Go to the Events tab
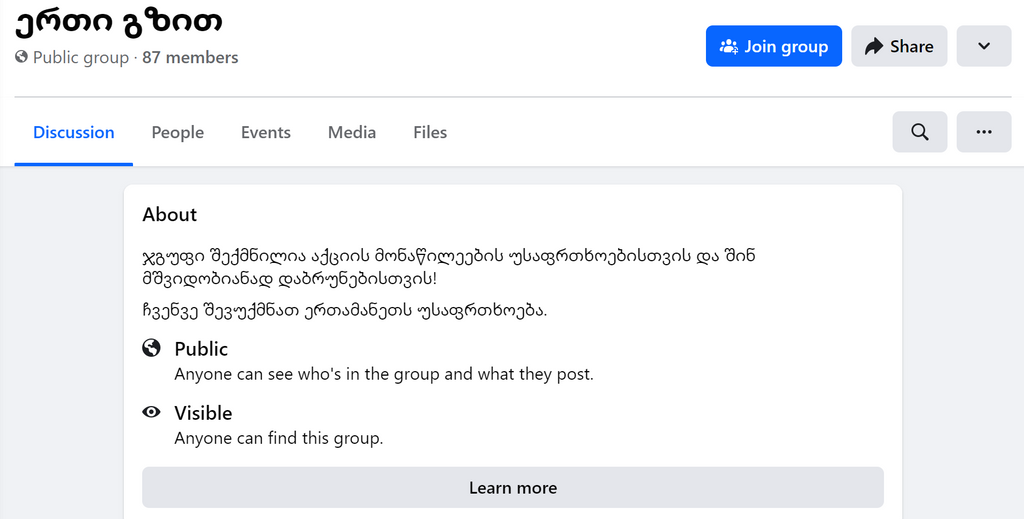 (266, 132)
